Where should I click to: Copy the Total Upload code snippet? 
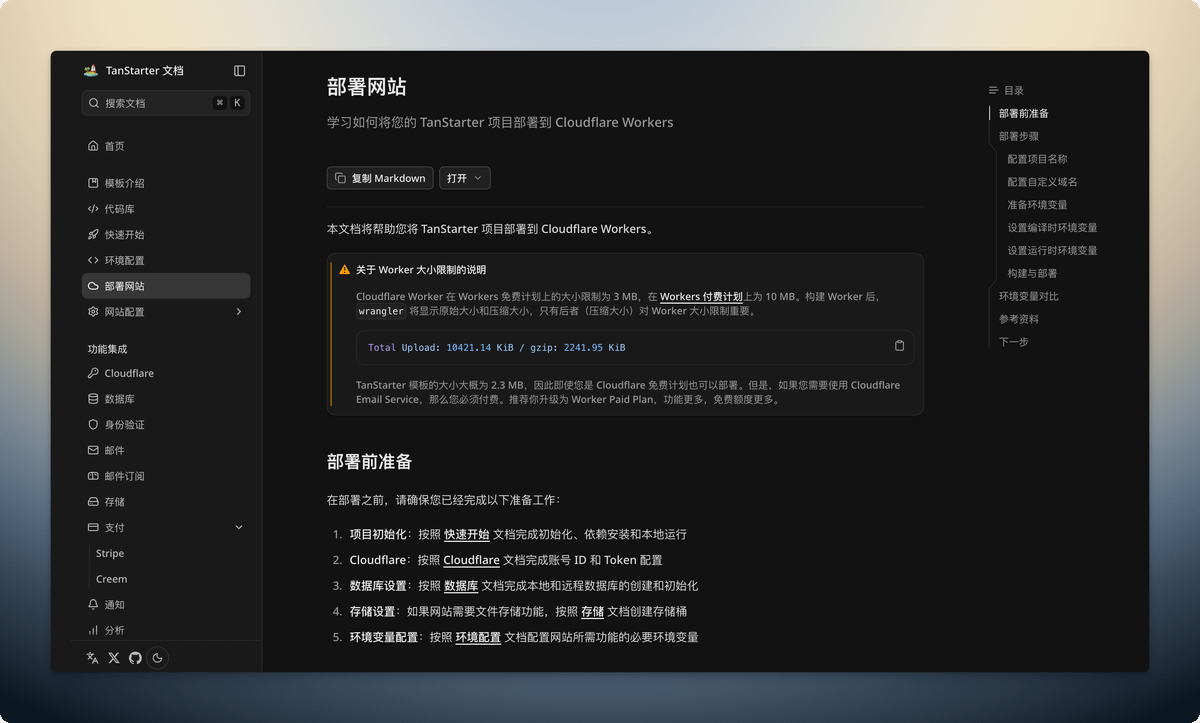899,346
